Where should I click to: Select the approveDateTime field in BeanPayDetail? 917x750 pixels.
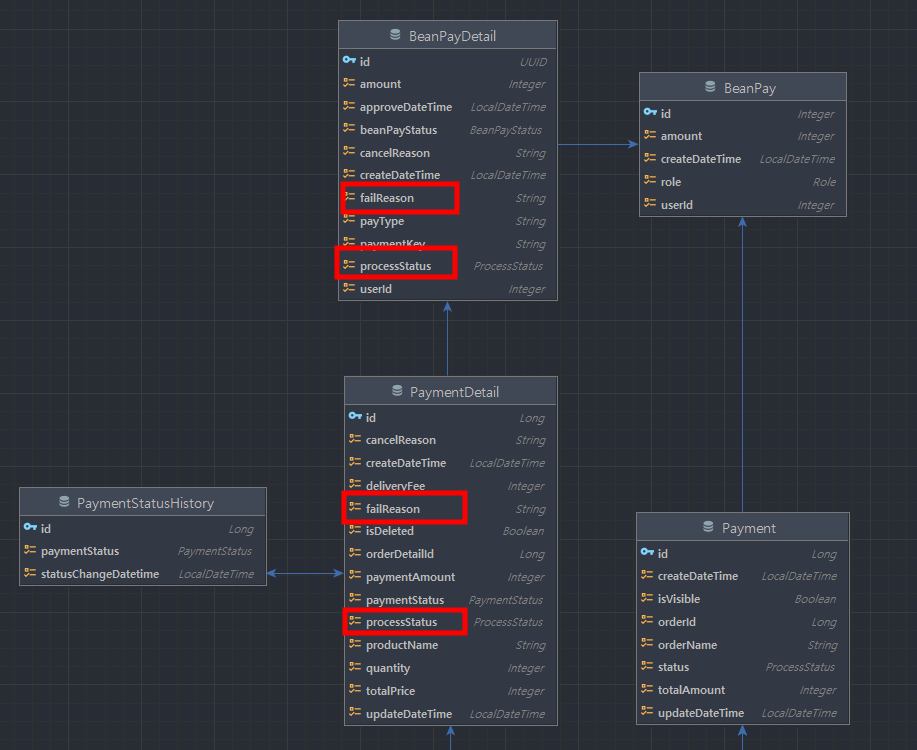[405, 107]
